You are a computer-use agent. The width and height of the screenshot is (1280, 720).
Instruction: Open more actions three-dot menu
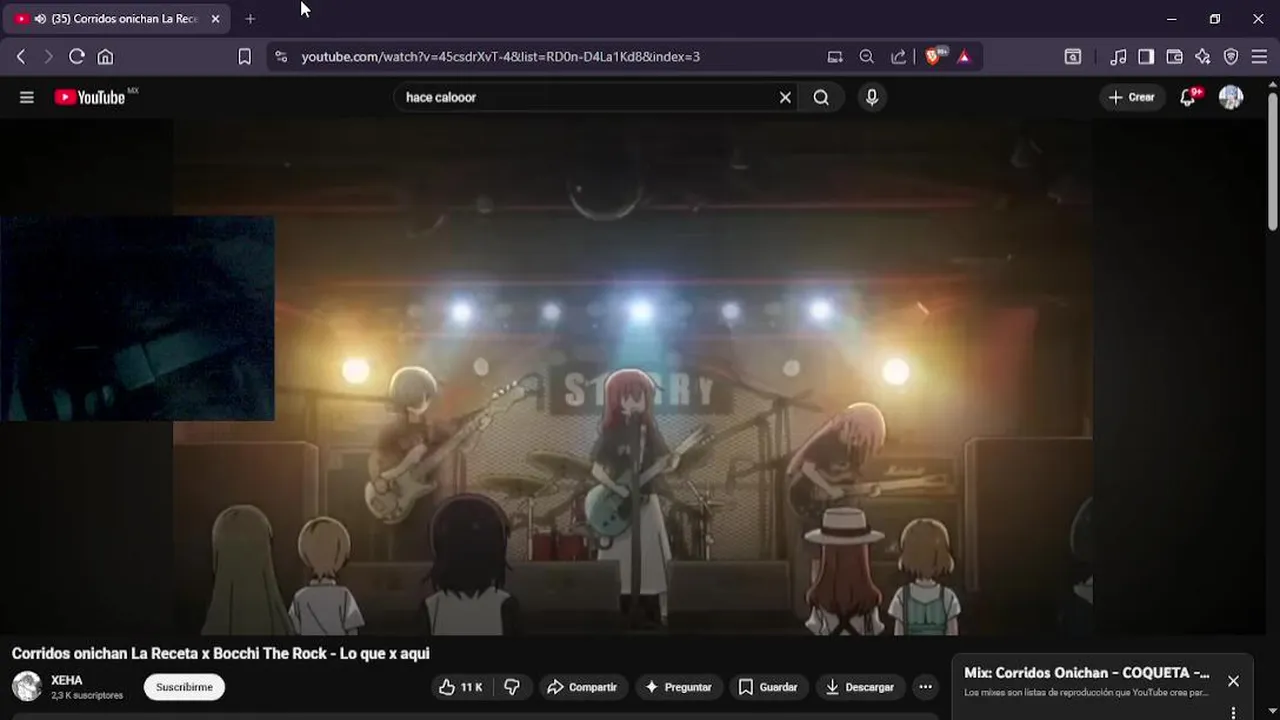pos(925,687)
